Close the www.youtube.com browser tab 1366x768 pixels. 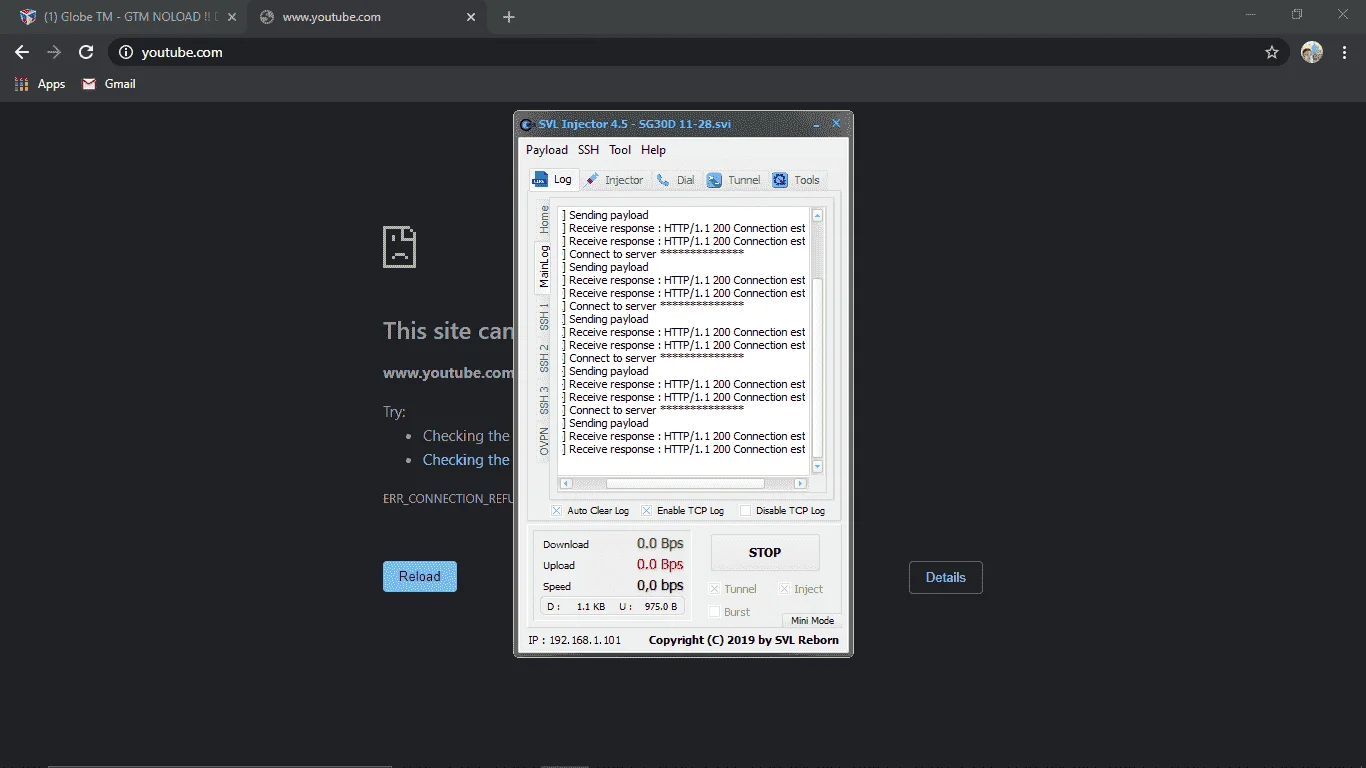pos(472,17)
